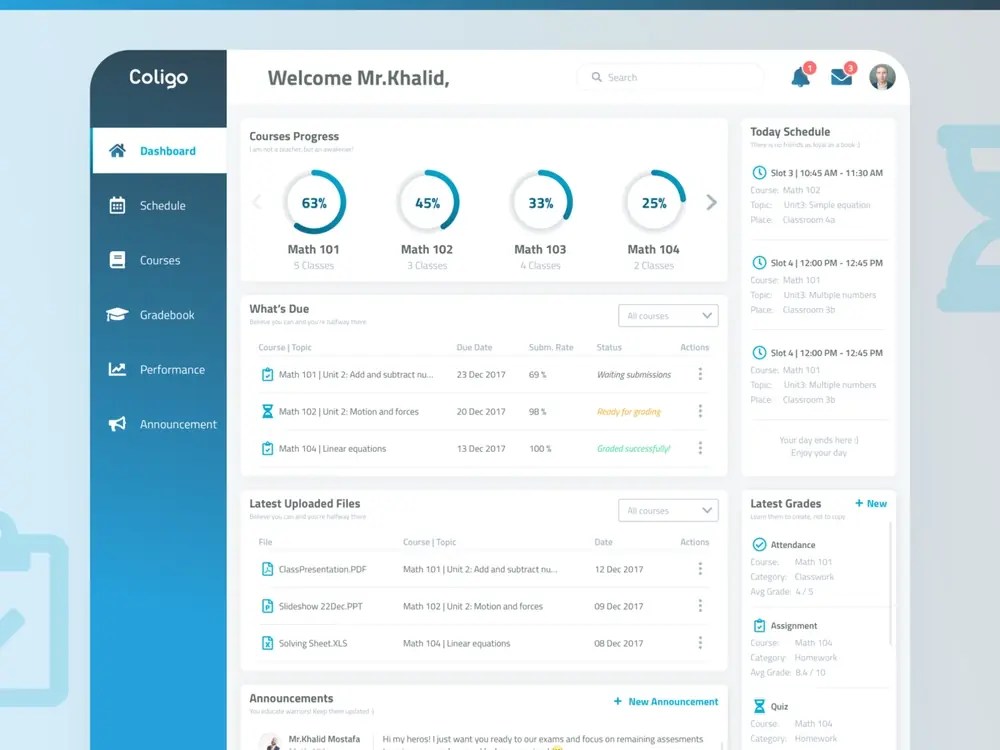Show next courses with right chevron arrow

click(711, 203)
